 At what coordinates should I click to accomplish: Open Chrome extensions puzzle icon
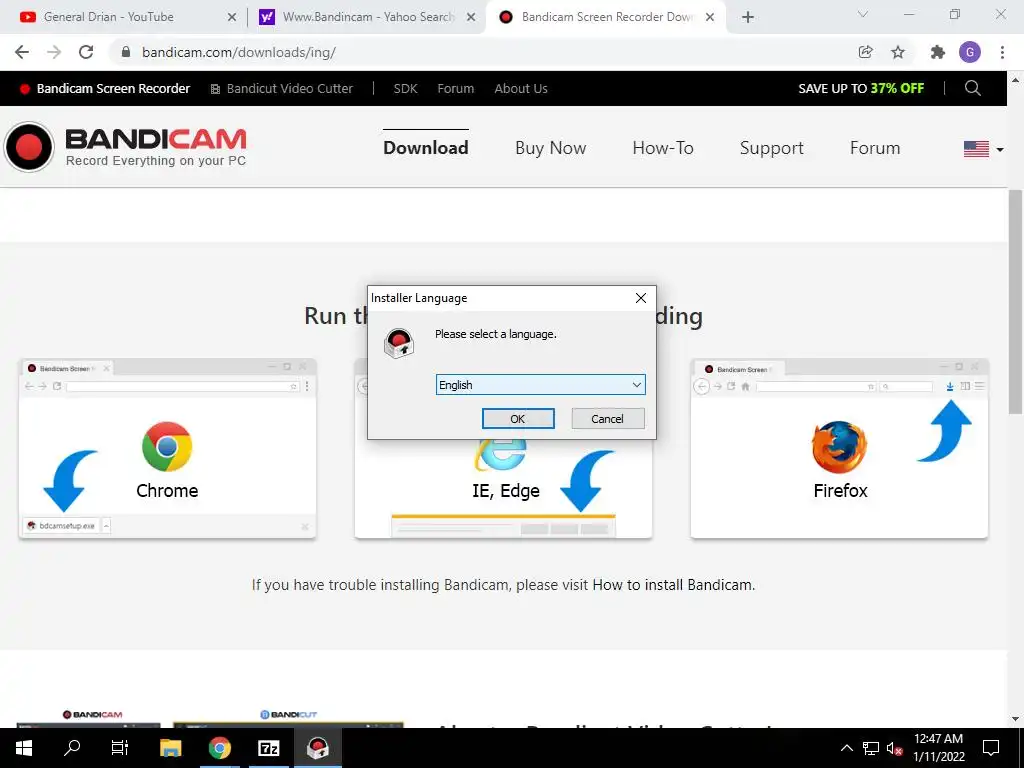coord(938,52)
